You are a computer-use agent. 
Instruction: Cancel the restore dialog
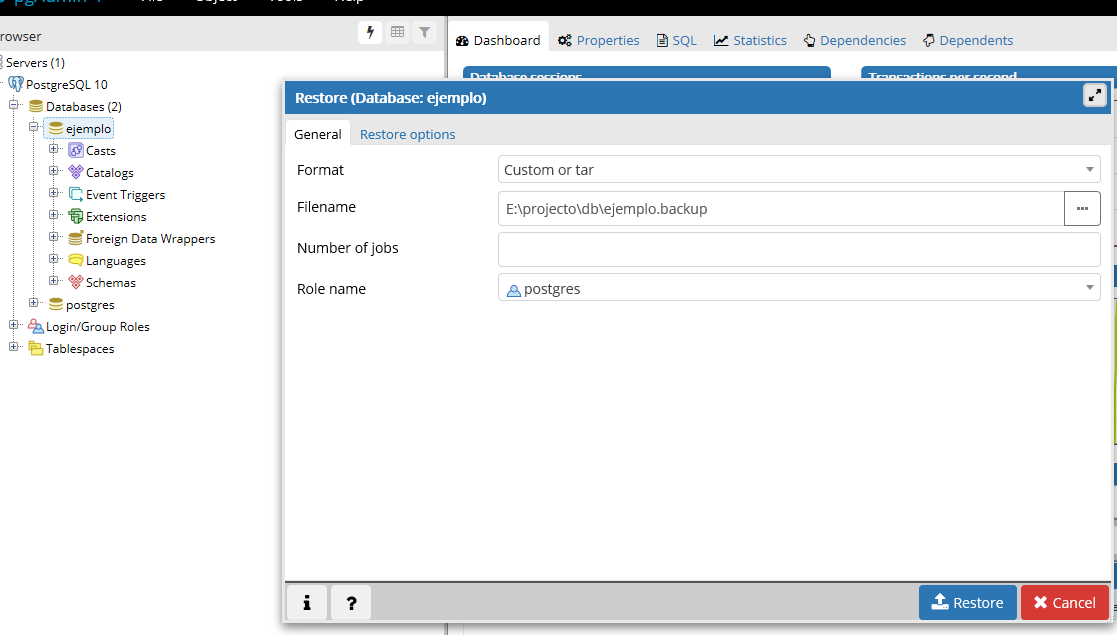pos(1064,603)
